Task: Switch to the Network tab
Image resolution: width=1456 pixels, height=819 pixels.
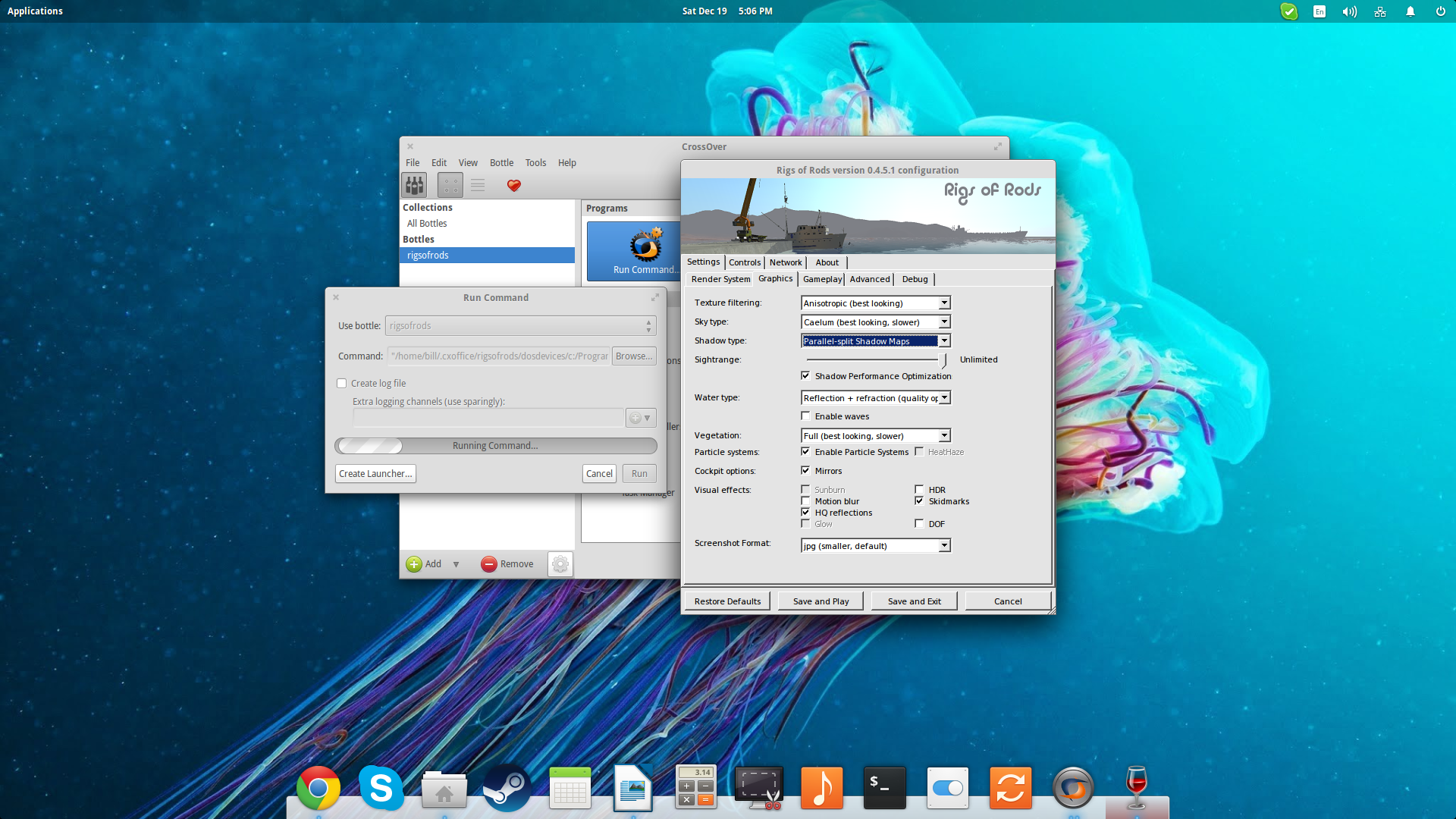Action: (x=786, y=262)
